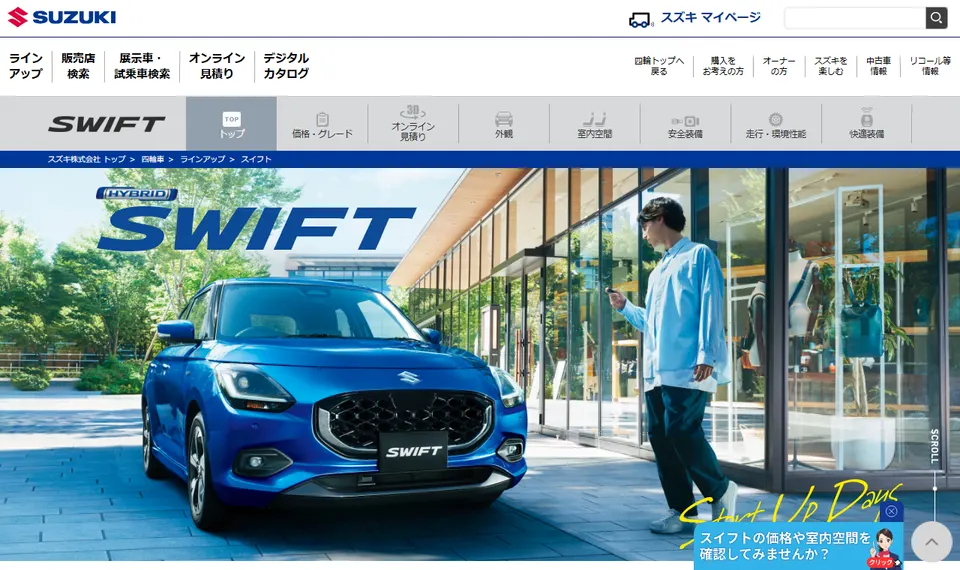960x570 pixels.
Task: Click the HYBRID badge above SWIFT title
Action: click(137, 194)
